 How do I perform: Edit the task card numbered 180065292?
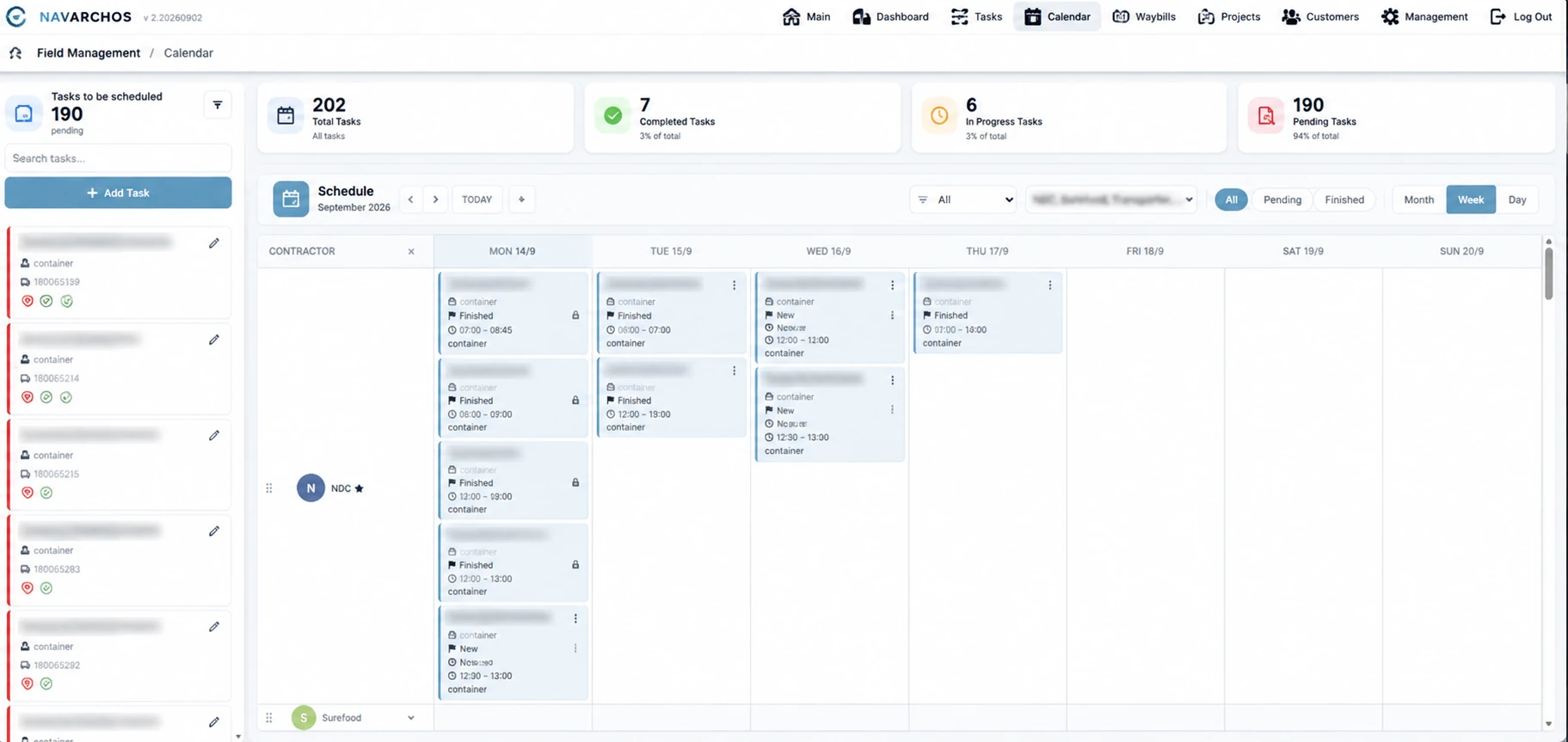click(214, 627)
